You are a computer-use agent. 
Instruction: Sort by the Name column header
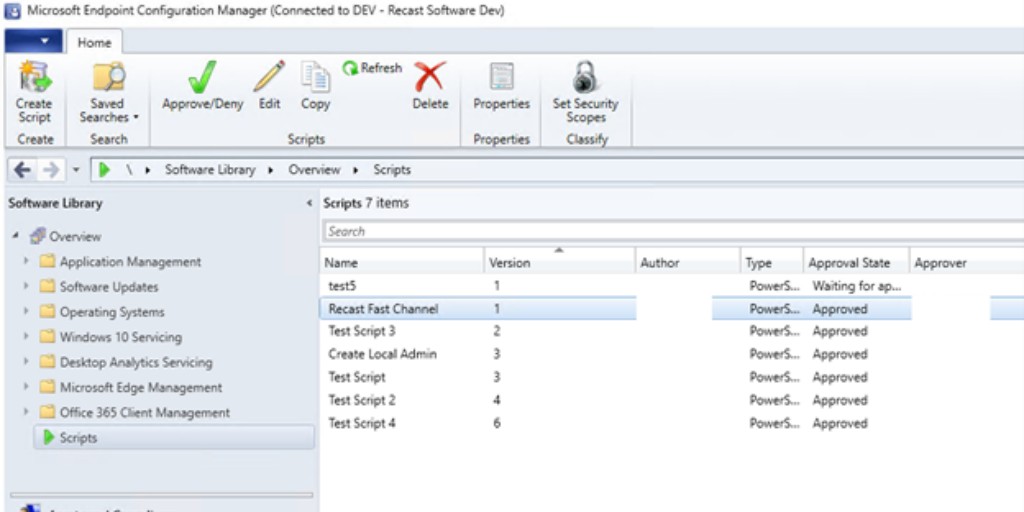(x=402, y=263)
